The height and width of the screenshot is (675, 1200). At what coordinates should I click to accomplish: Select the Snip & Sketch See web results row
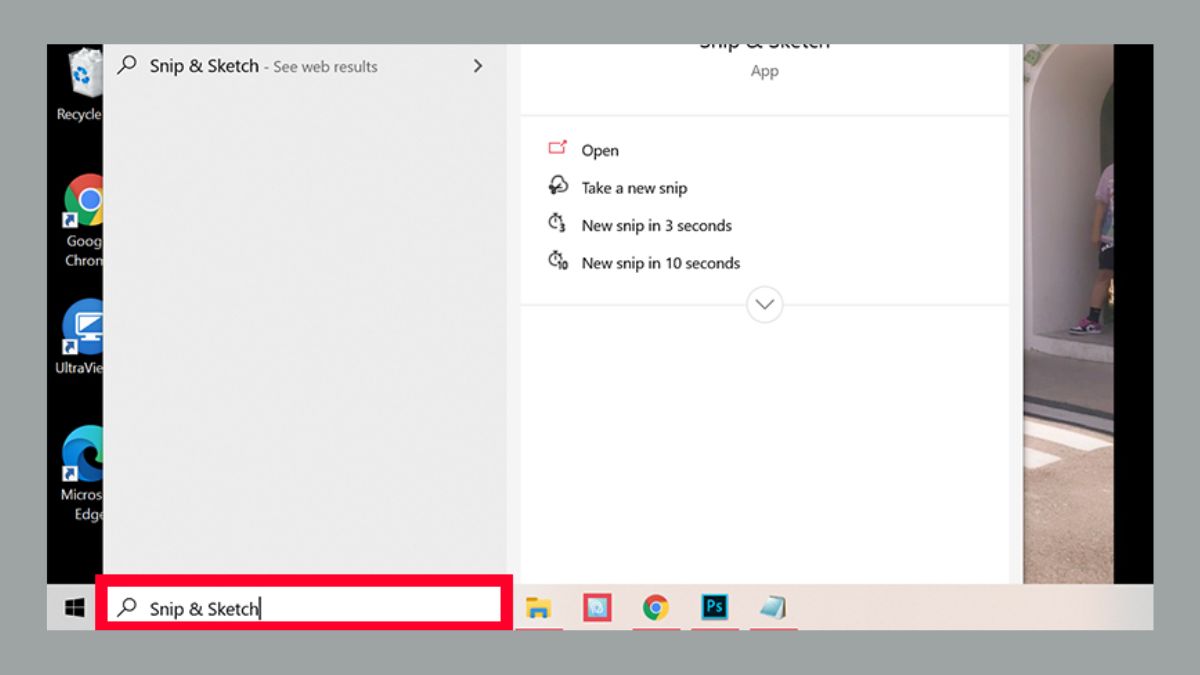[304, 66]
